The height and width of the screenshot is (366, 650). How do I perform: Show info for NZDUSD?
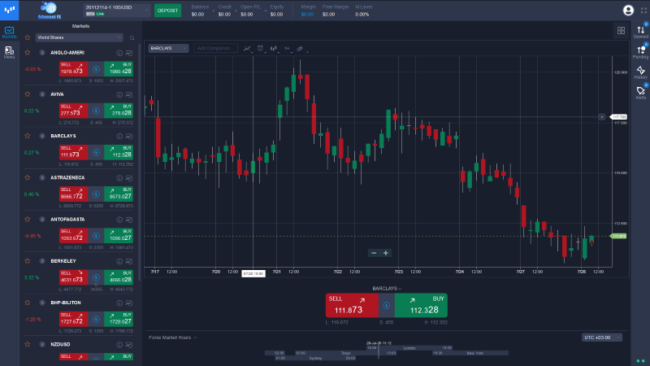119,344
